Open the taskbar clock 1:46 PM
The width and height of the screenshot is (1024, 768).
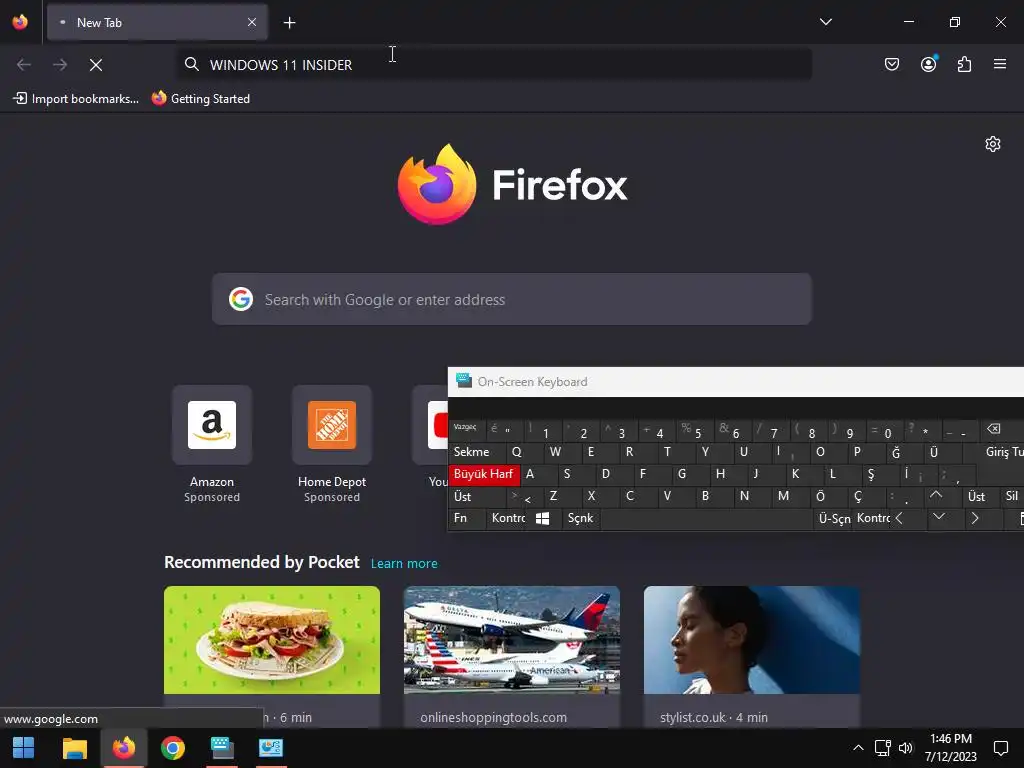click(x=950, y=748)
